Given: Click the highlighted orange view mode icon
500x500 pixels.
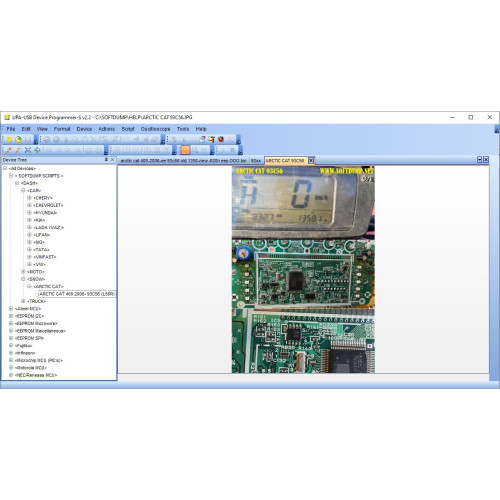Looking at the screenshot, I should coord(185,150).
